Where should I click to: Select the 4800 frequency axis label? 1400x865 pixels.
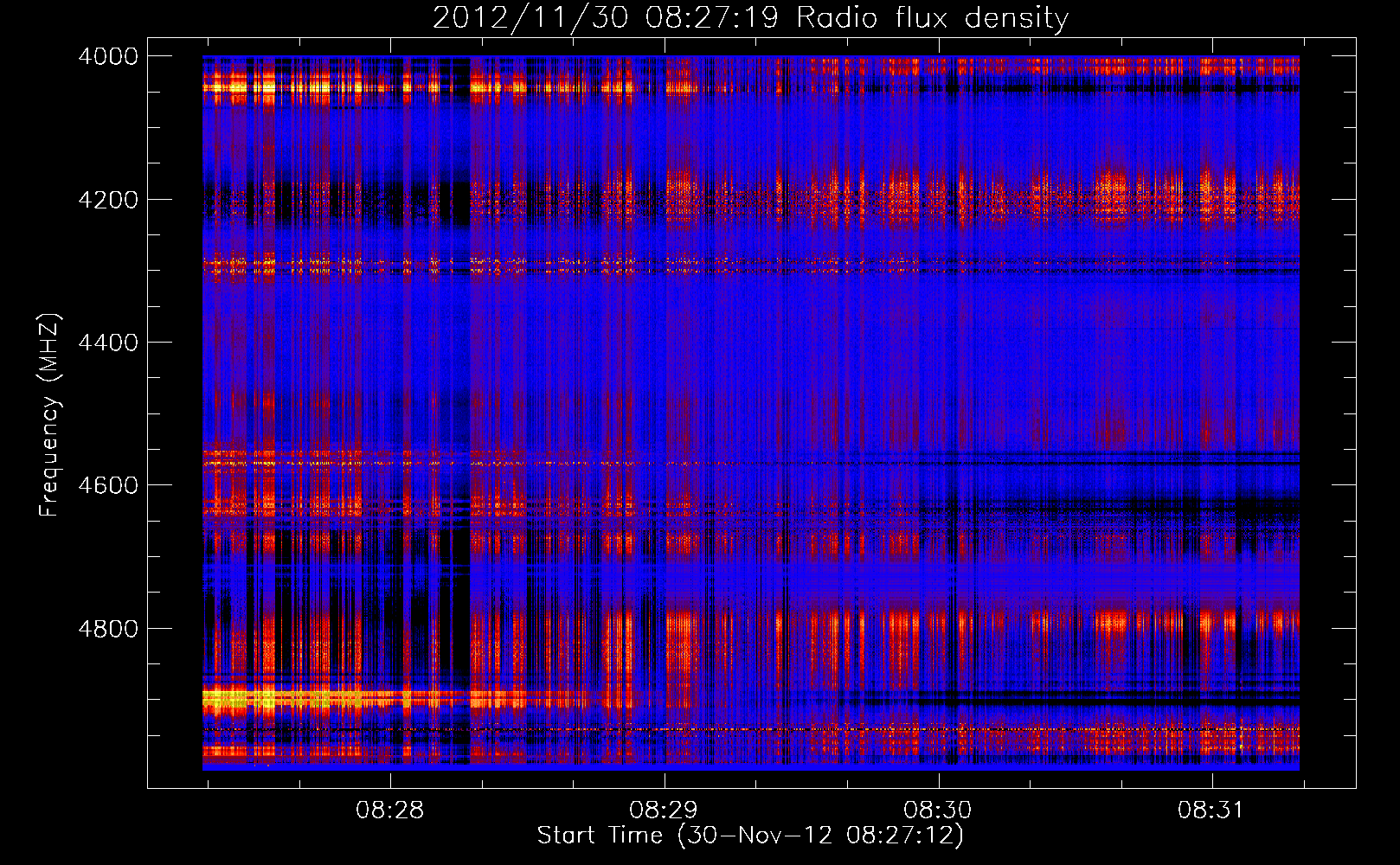tap(108, 629)
